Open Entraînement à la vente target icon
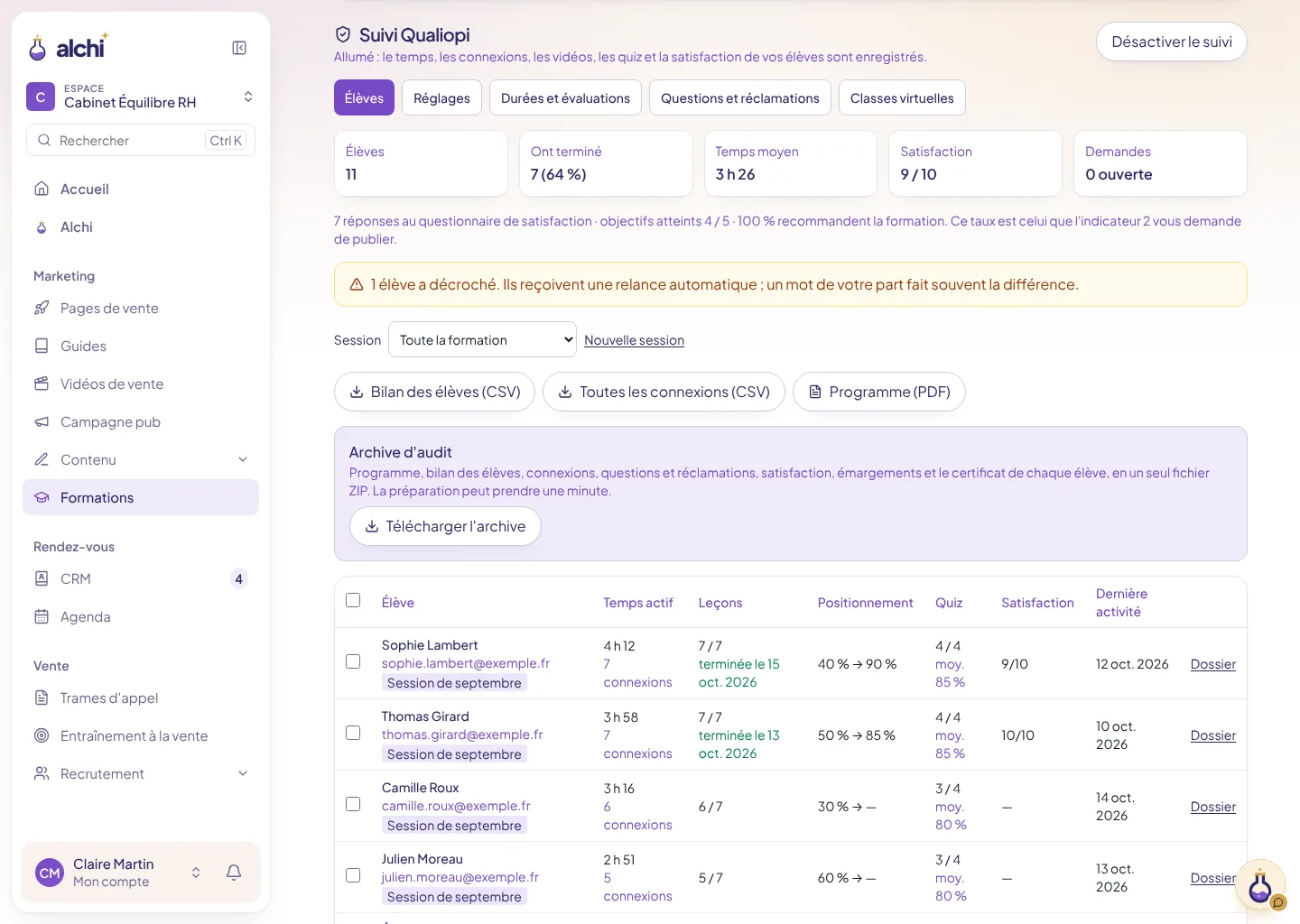This screenshot has width=1300, height=924. point(42,735)
